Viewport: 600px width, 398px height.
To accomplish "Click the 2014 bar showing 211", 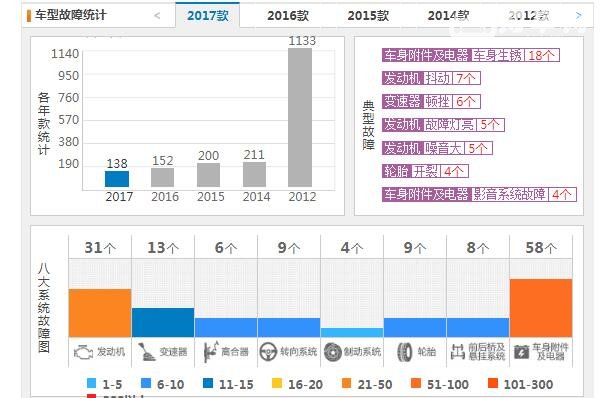I will pyautogui.click(x=254, y=175).
